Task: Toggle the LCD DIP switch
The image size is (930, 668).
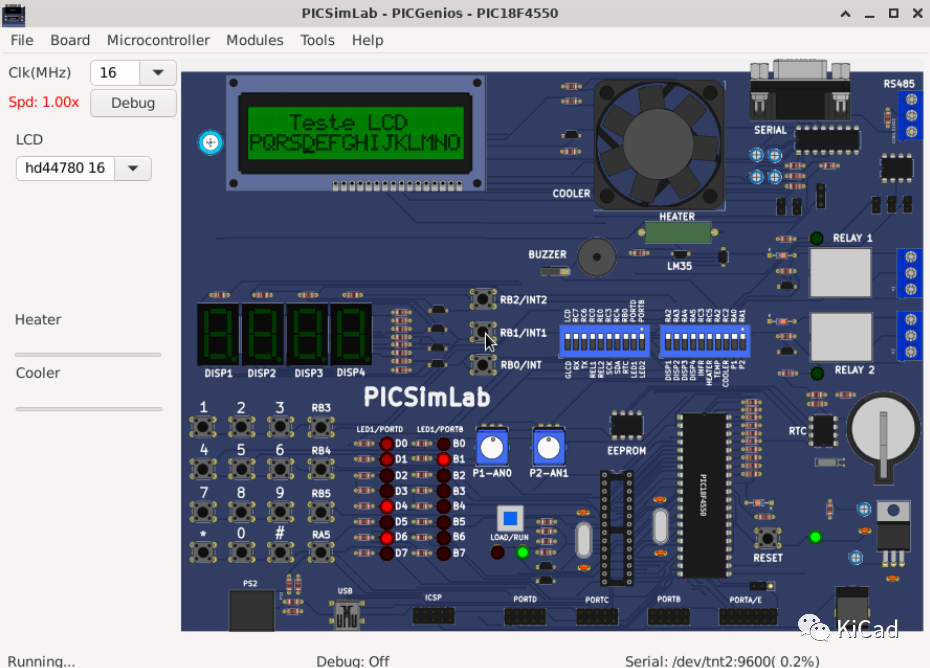Action: [568, 341]
